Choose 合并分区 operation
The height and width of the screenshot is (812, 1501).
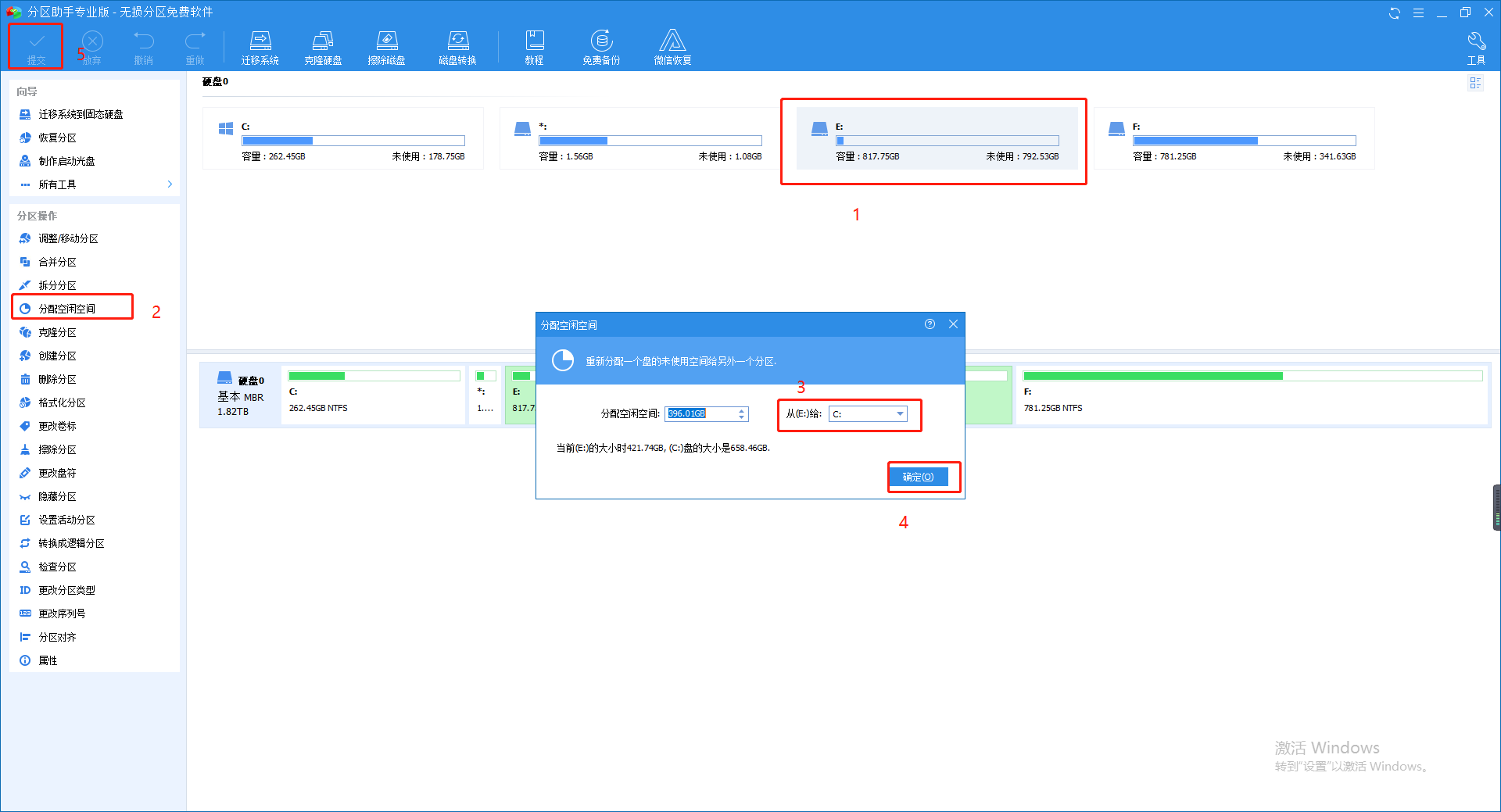click(57, 262)
